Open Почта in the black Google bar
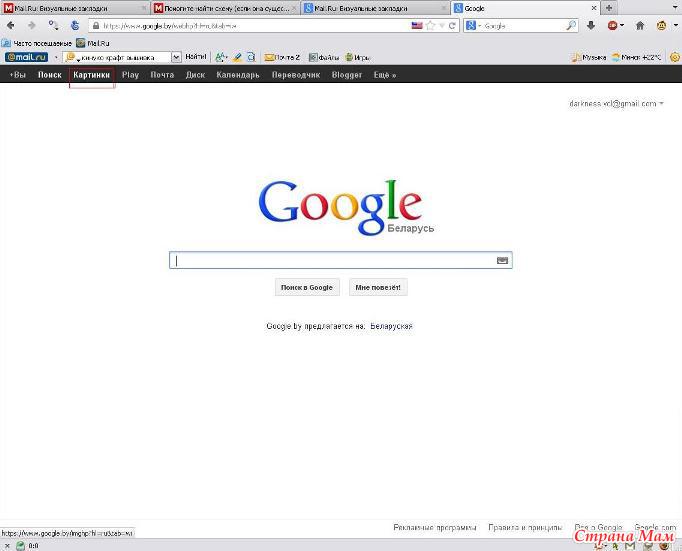682x551 pixels. coord(162,75)
